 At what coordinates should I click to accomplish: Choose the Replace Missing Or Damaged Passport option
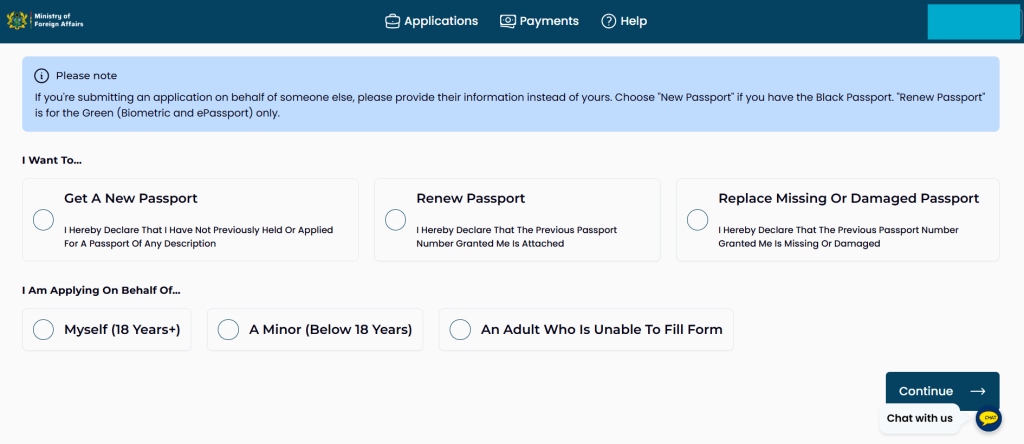pyautogui.click(x=697, y=220)
